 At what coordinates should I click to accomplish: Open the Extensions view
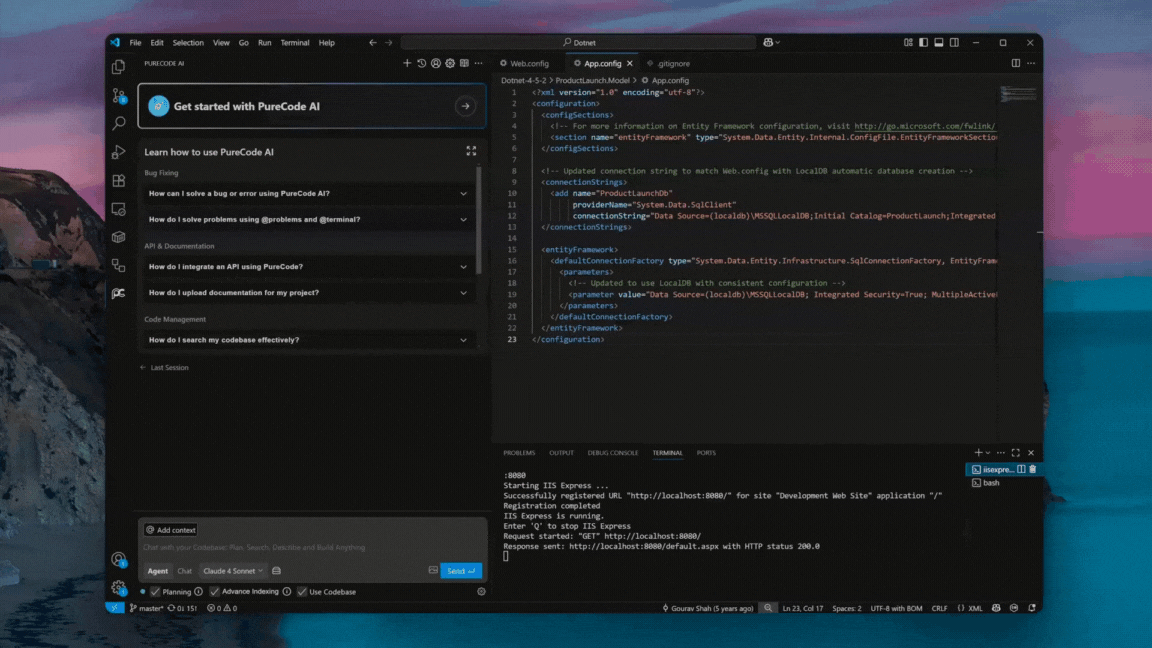(x=118, y=181)
